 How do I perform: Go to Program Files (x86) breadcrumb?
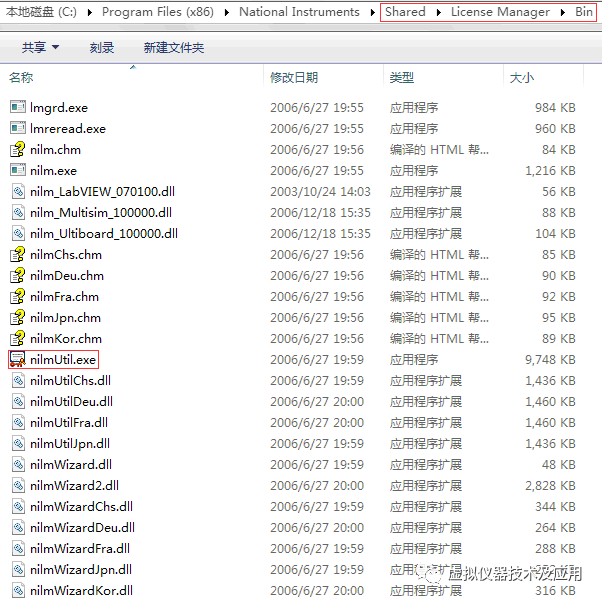click(x=158, y=12)
